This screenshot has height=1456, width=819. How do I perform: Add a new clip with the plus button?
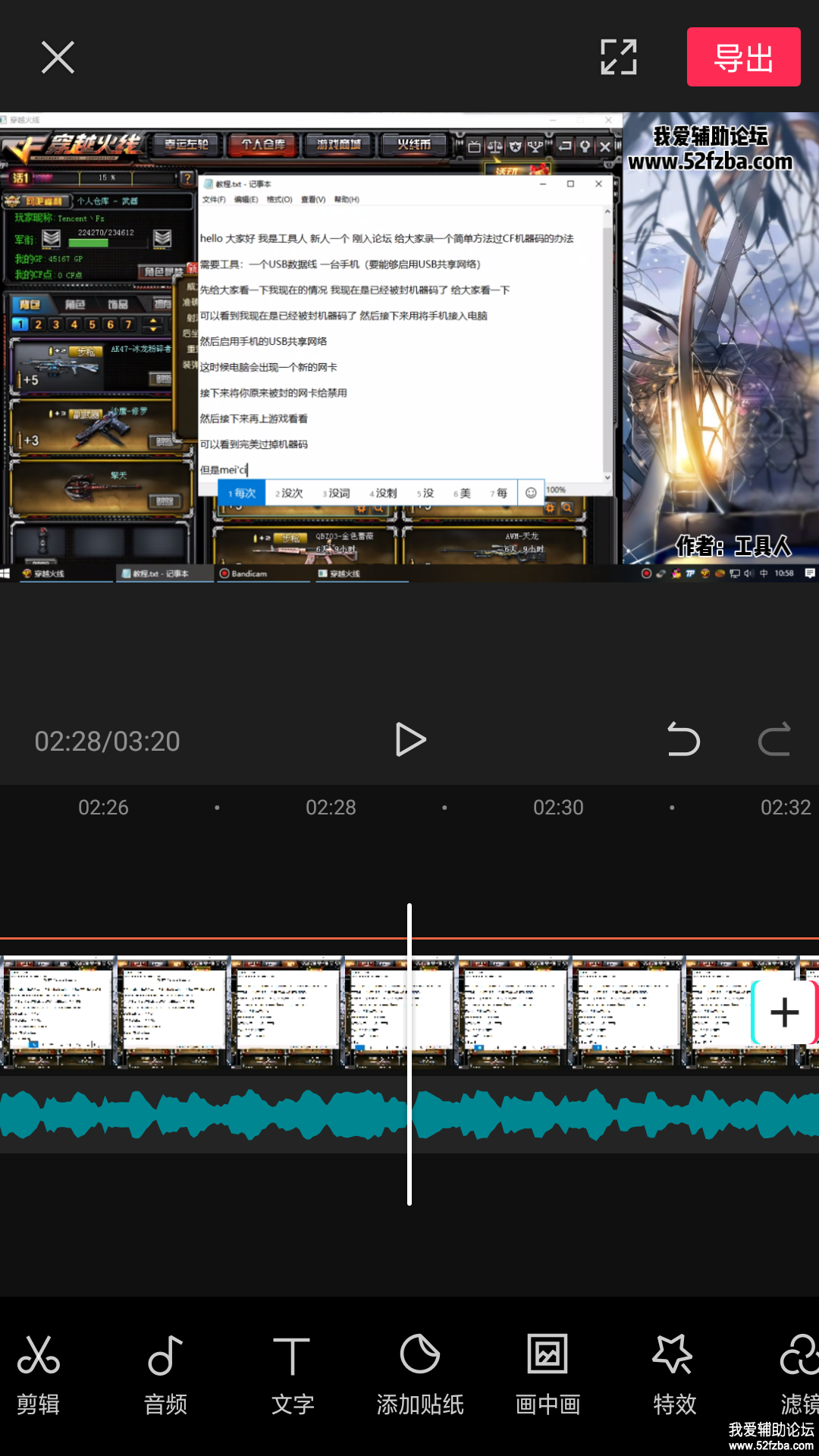click(784, 1012)
